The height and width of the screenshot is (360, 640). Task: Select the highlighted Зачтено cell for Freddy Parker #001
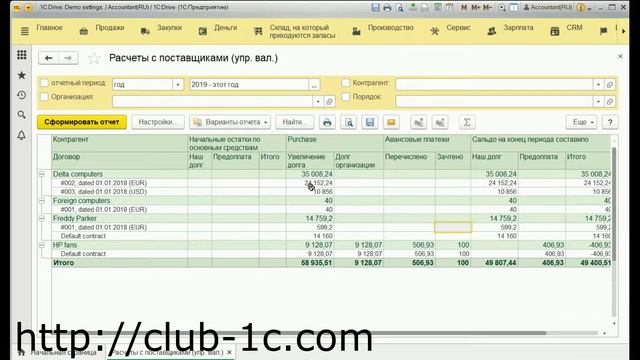point(453,227)
